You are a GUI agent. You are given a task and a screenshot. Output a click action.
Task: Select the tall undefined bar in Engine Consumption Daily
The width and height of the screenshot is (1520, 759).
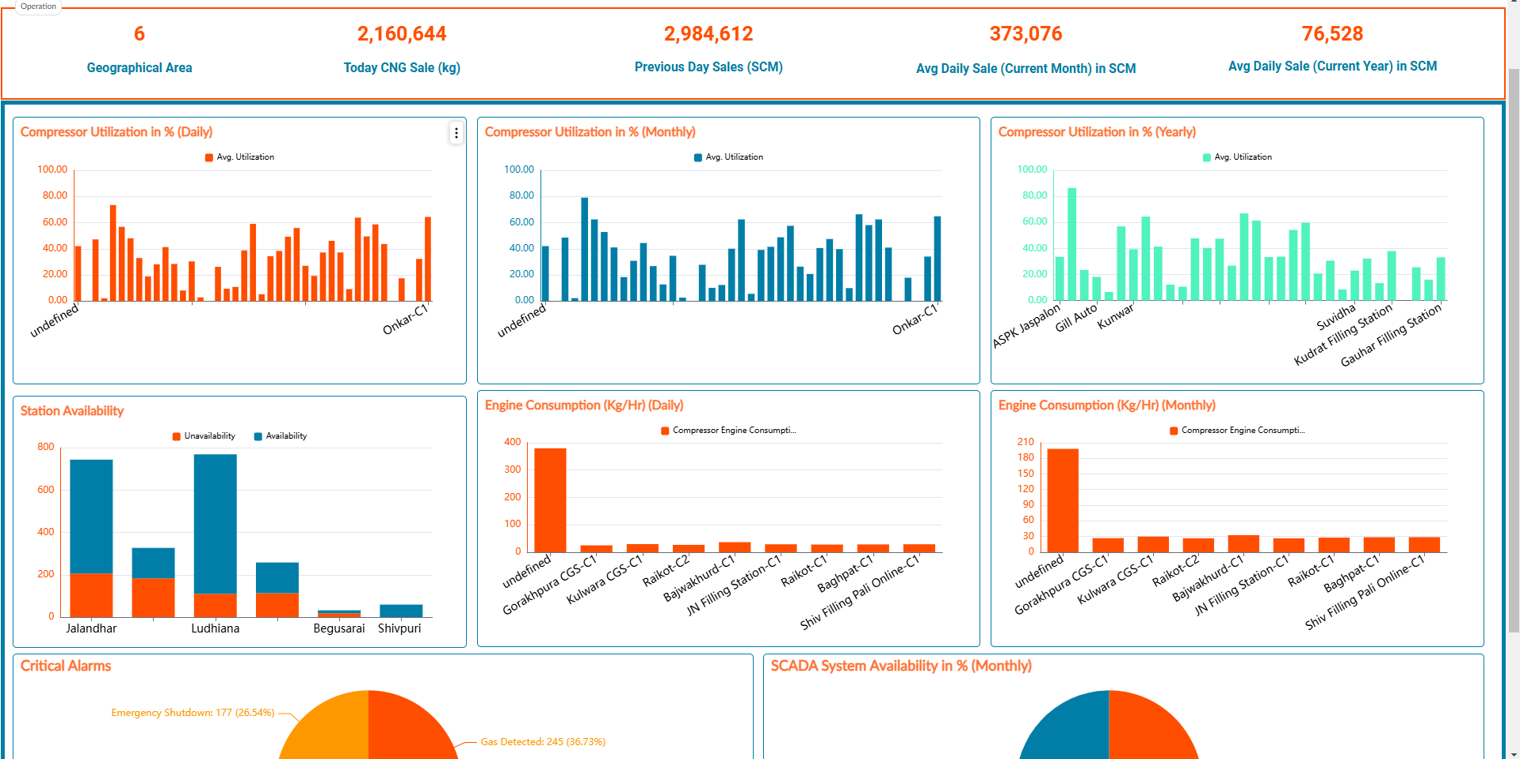(x=550, y=500)
